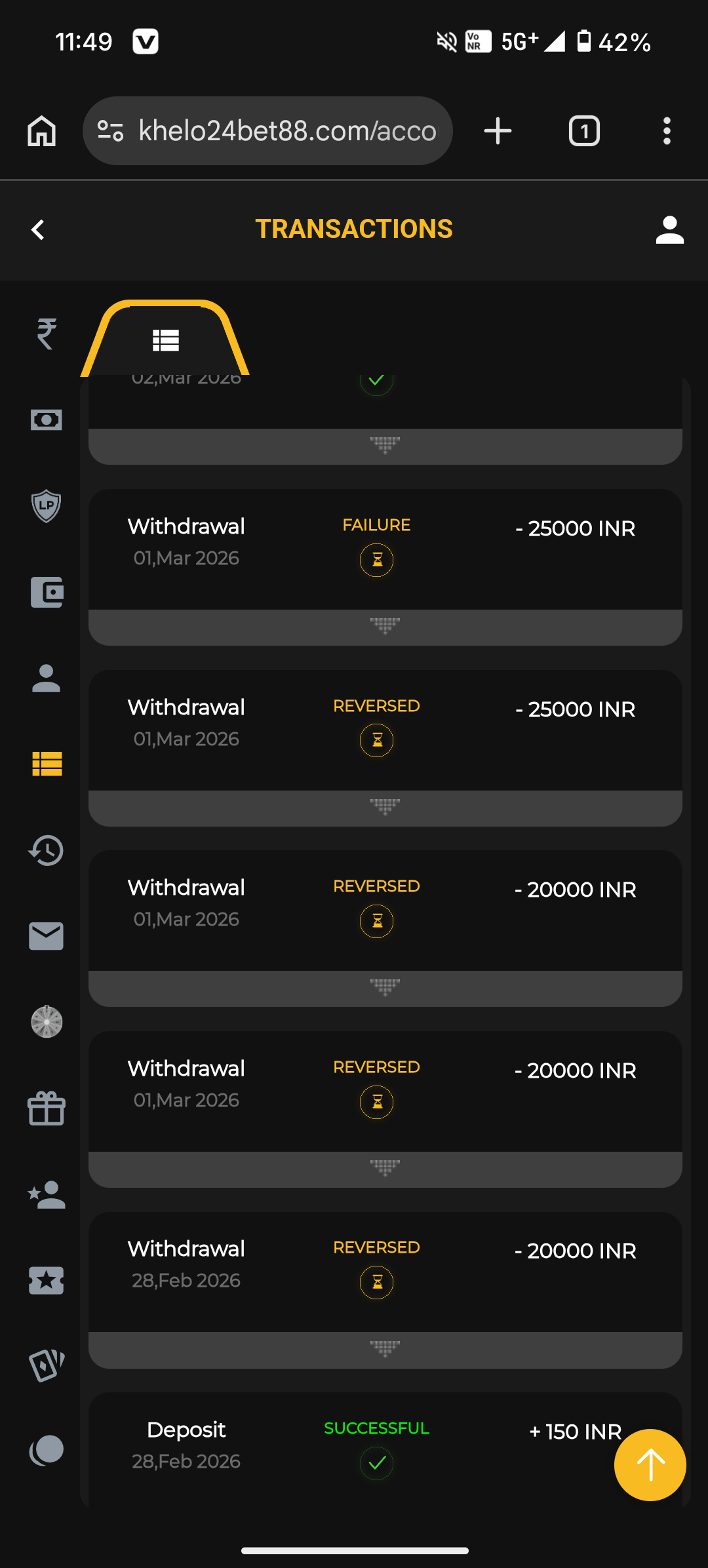Open the playing cards icon
This screenshot has width=708, height=1568.
(46, 1365)
